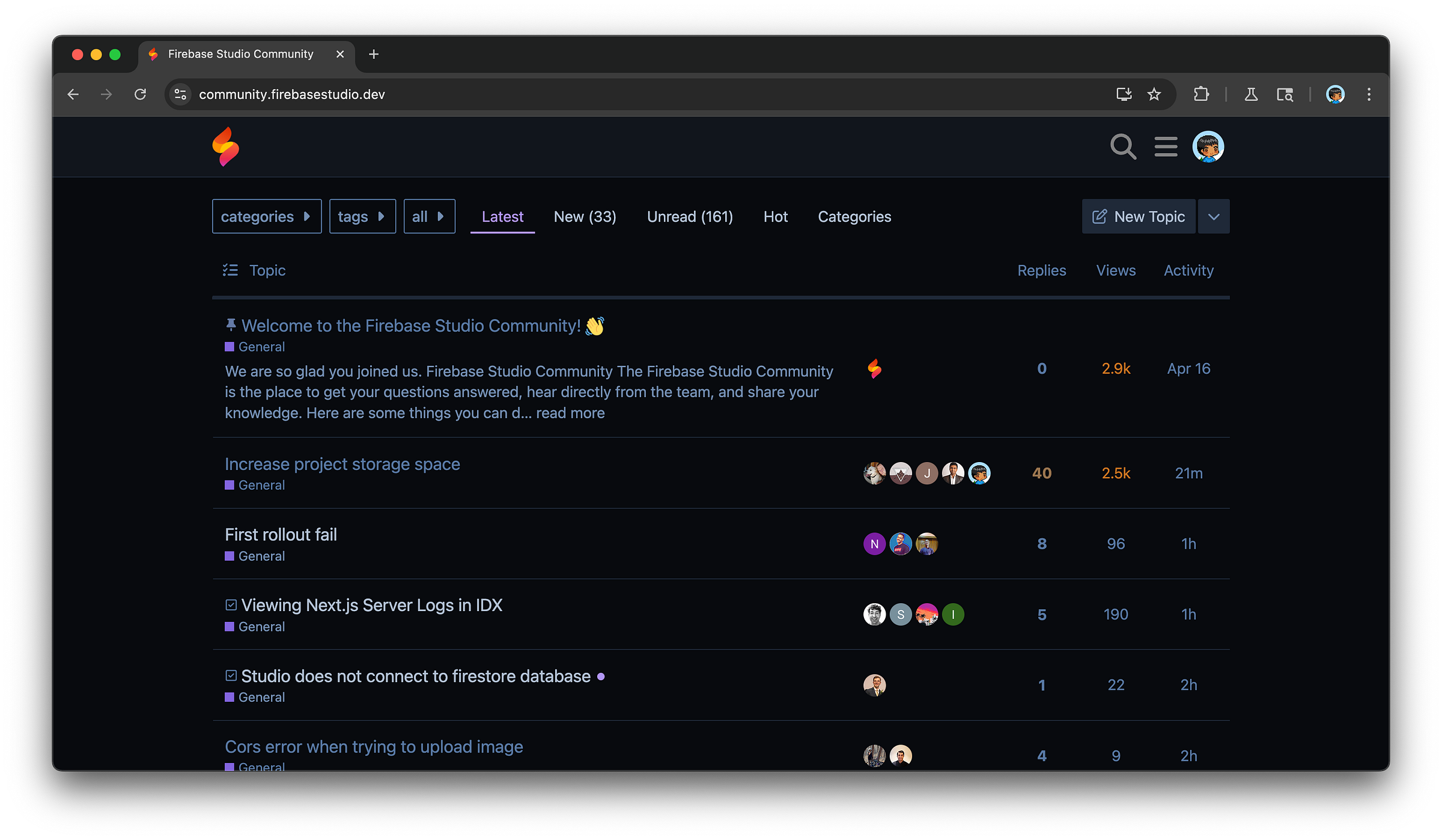Click purple General category swatch under First rollout fail
The height and width of the screenshot is (840, 1442).
point(230,556)
